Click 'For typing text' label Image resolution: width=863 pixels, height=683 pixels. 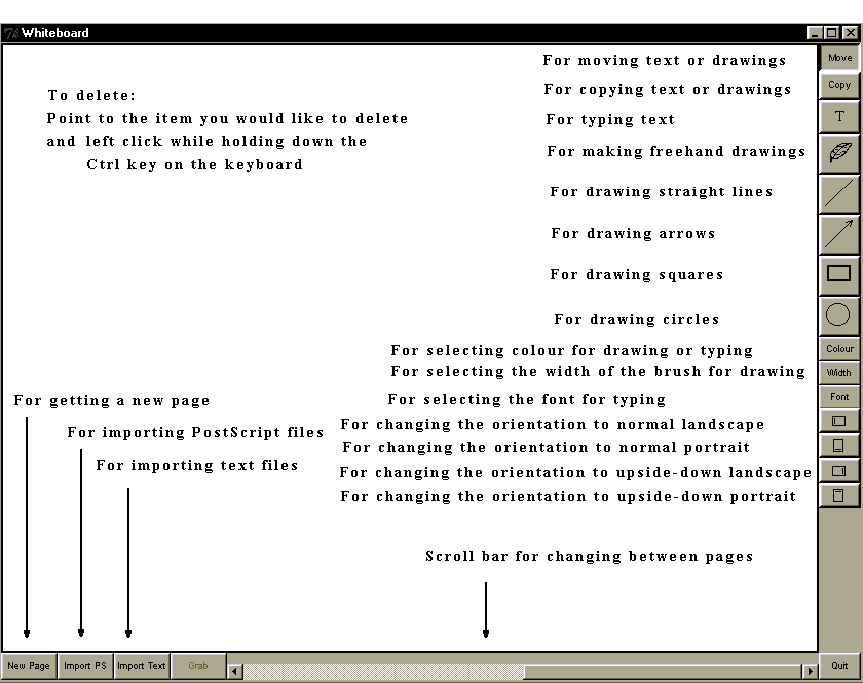(610, 119)
